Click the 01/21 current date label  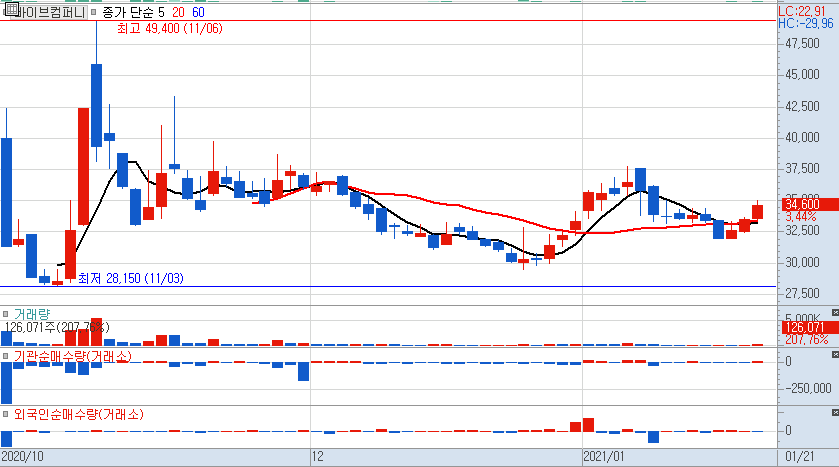[x=800, y=457]
